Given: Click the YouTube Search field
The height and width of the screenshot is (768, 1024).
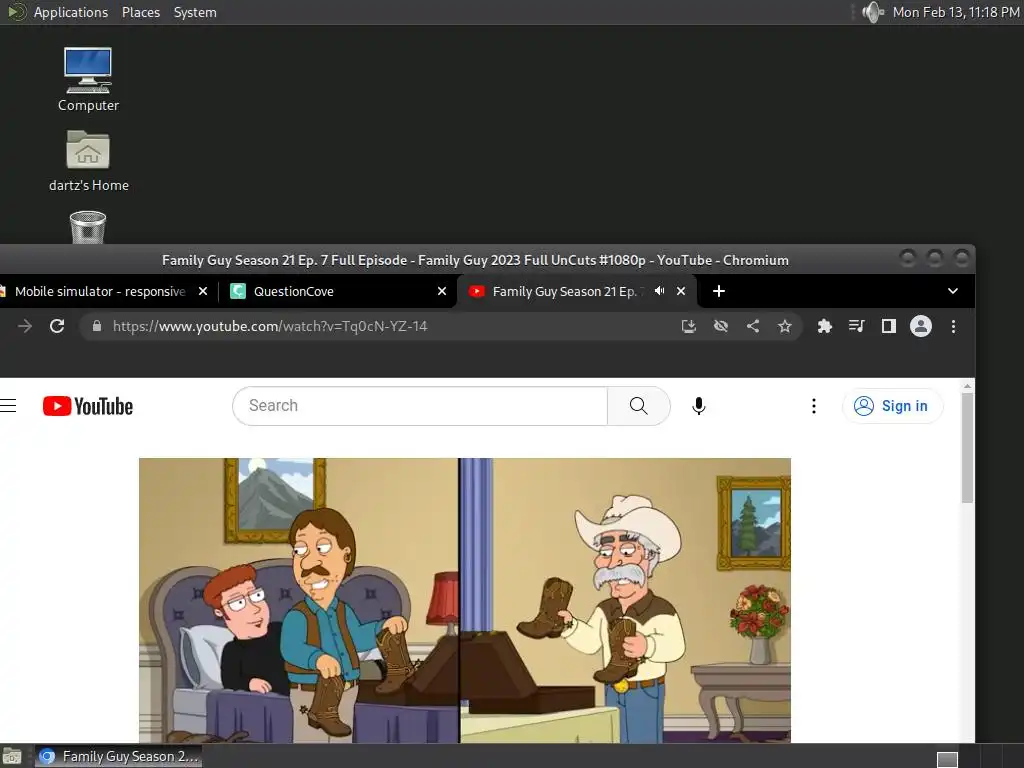Looking at the screenshot, I should click(420, 406).
